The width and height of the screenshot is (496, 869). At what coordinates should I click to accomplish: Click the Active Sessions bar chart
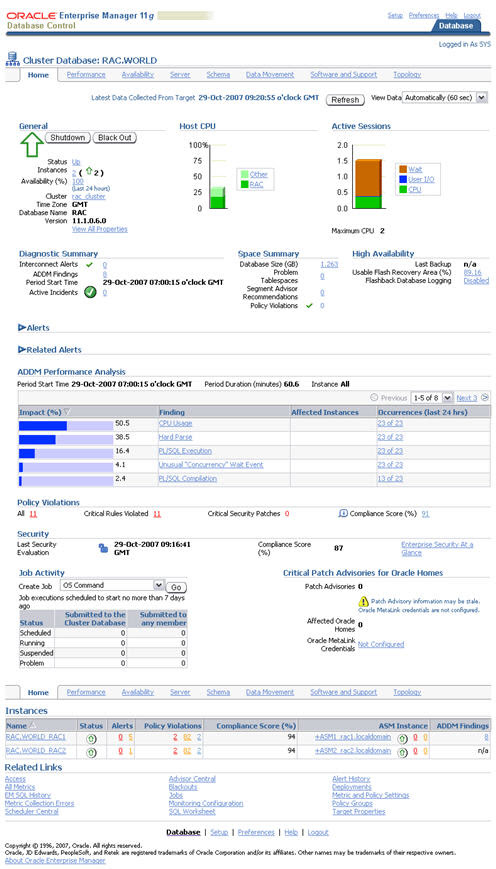[x=367, y=183]
